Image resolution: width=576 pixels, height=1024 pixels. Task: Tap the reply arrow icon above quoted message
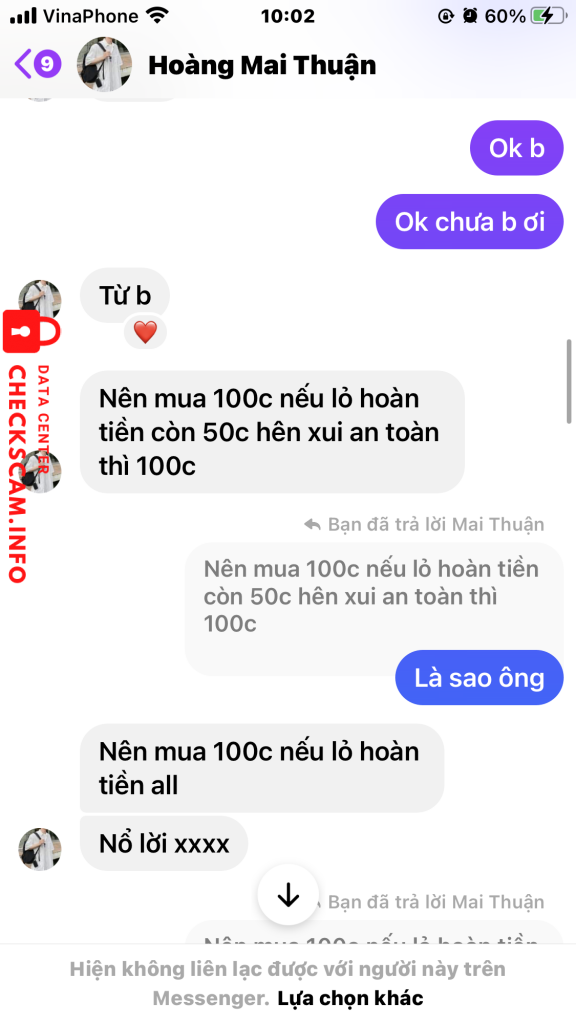click(x=312, y=524)
